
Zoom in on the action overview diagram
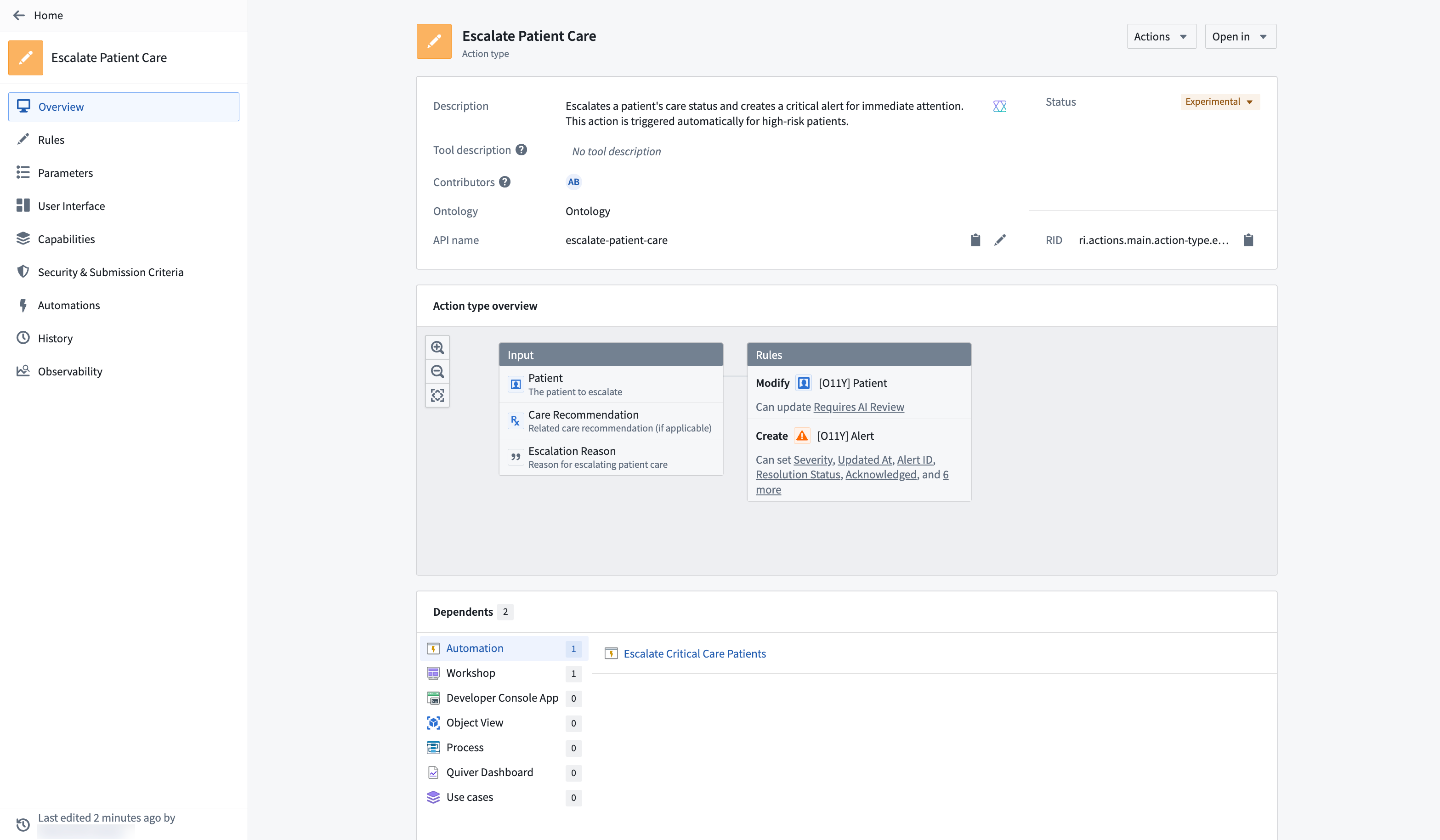click(437, 347)
